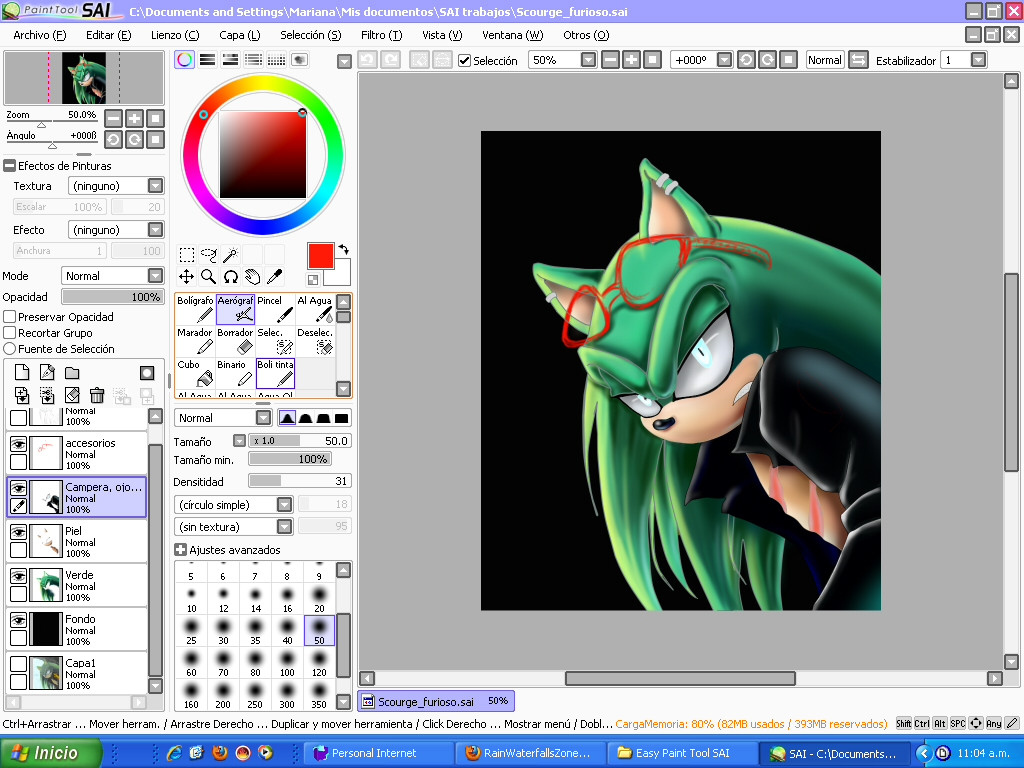Delete the selected layer with trash icon
Image resolution: width=1024 pixels, height=768 pixels.
pyautogui.click(x=97, y=395)
